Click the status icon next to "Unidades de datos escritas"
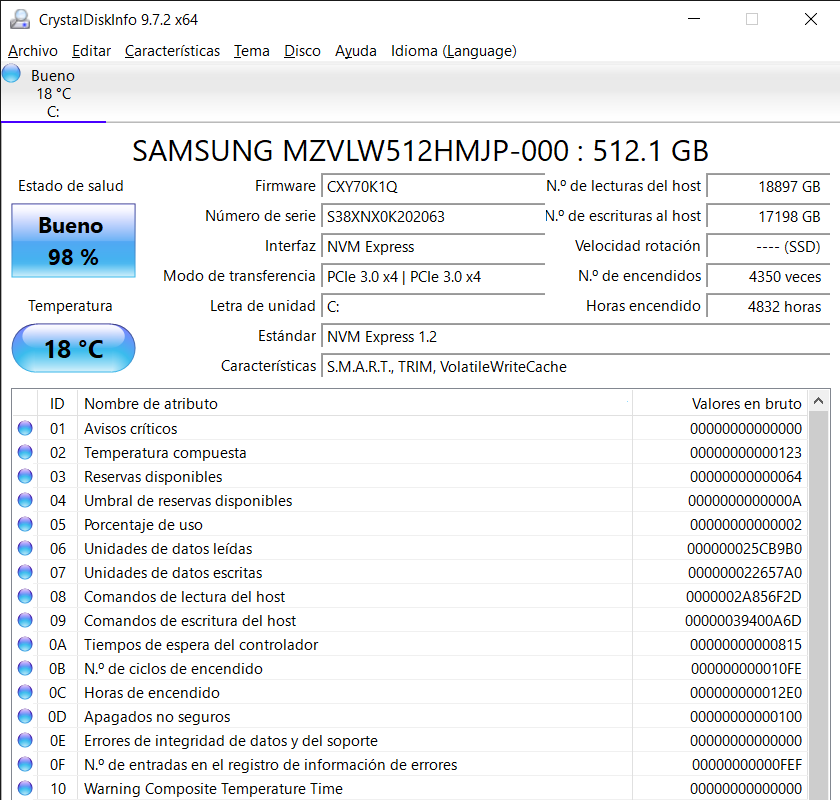This screenshot has height=800, width=840. point(24,573)
